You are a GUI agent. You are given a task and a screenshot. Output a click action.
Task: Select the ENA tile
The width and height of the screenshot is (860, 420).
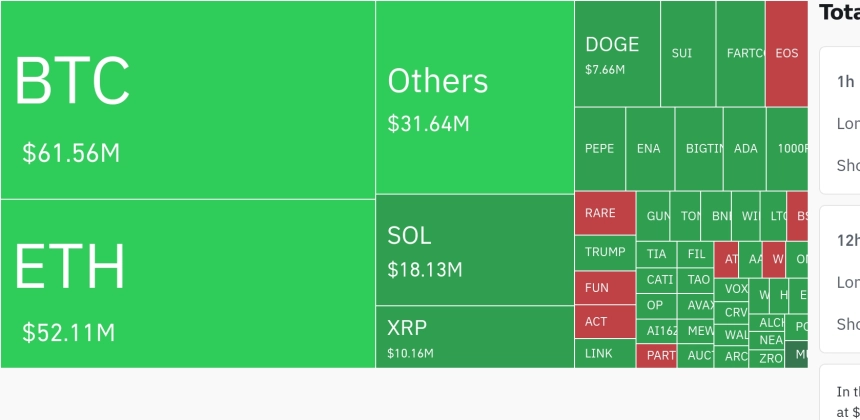[x=650, y=149]
